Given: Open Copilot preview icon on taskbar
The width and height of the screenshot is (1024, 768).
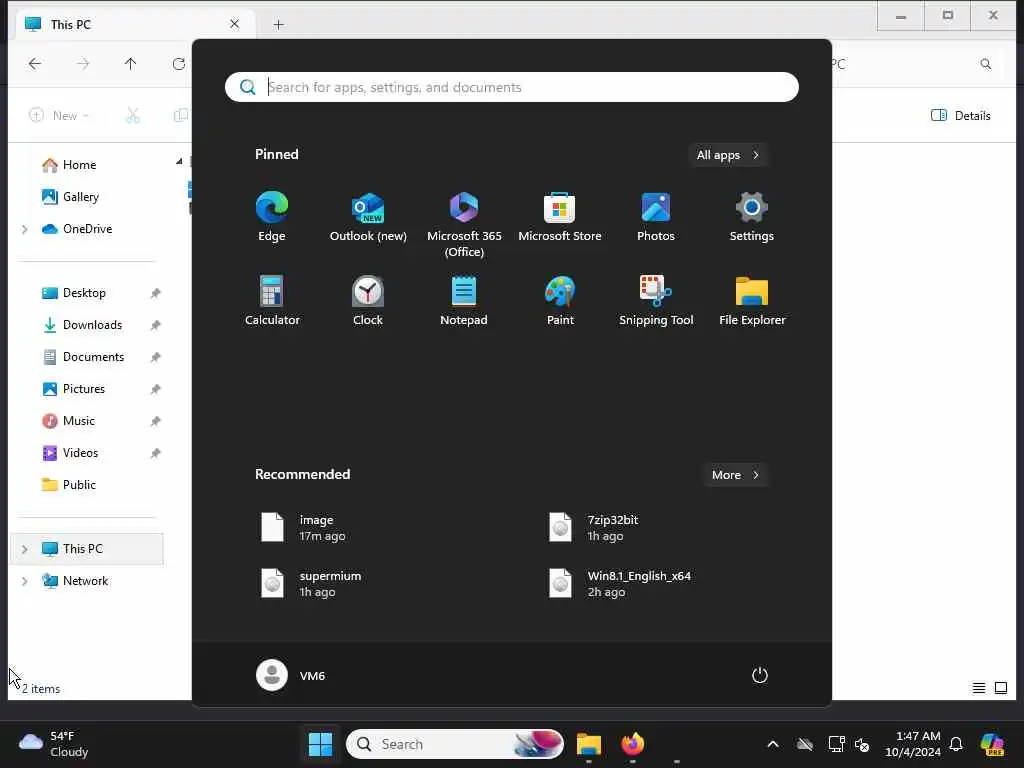Looking at the screenshot, I should (992, 744).
